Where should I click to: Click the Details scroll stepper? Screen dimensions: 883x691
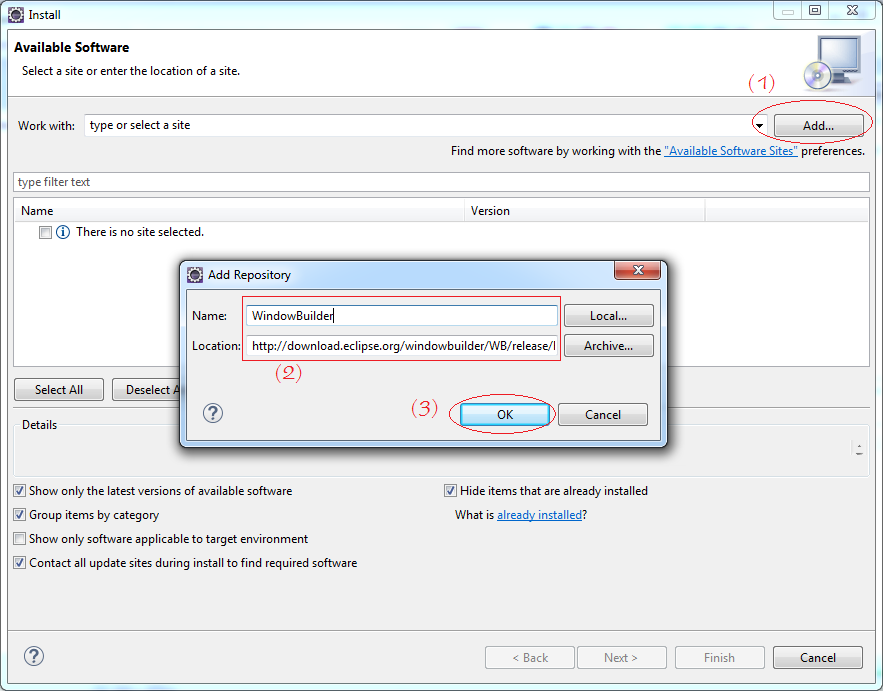859,449
